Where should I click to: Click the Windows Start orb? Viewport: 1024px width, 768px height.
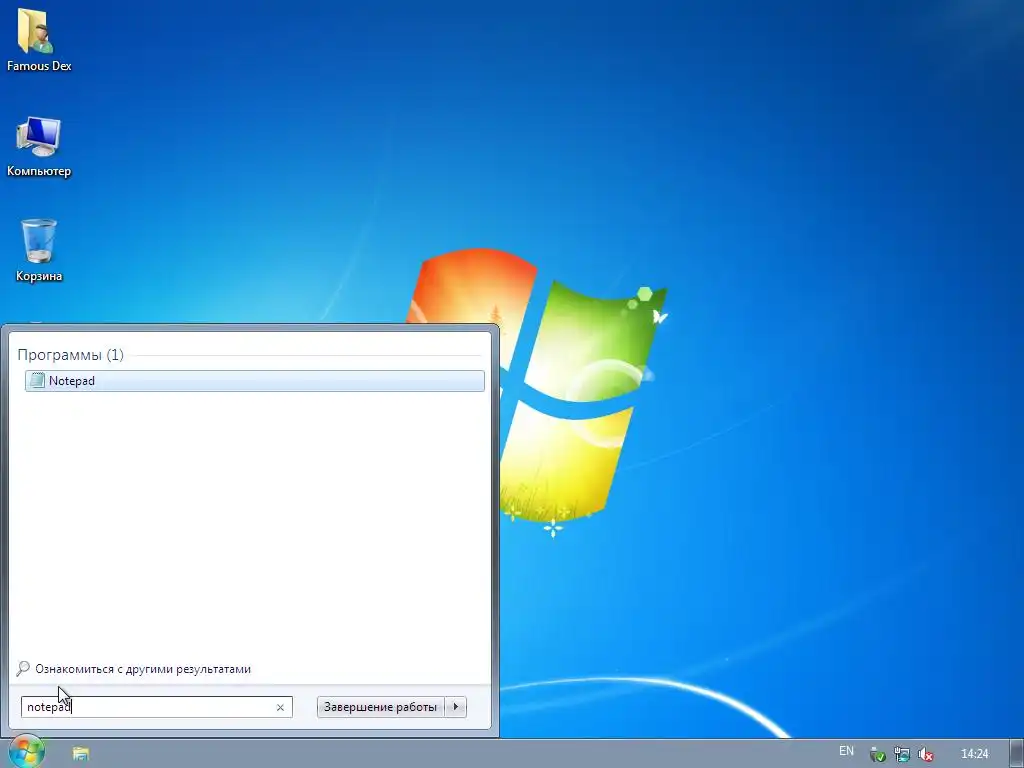pyautogui.click(x=26, y=752)
